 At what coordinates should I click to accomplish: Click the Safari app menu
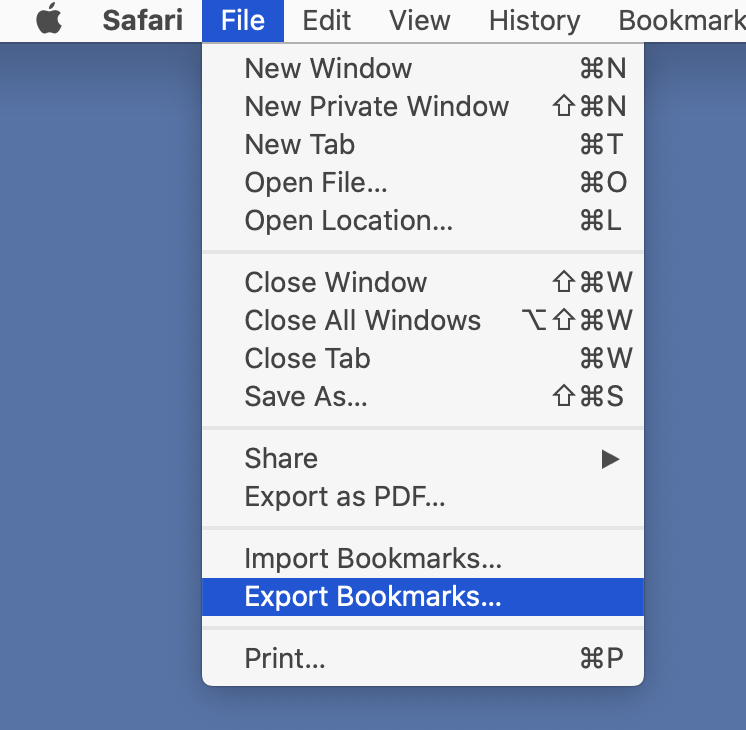tap(144, 21)
